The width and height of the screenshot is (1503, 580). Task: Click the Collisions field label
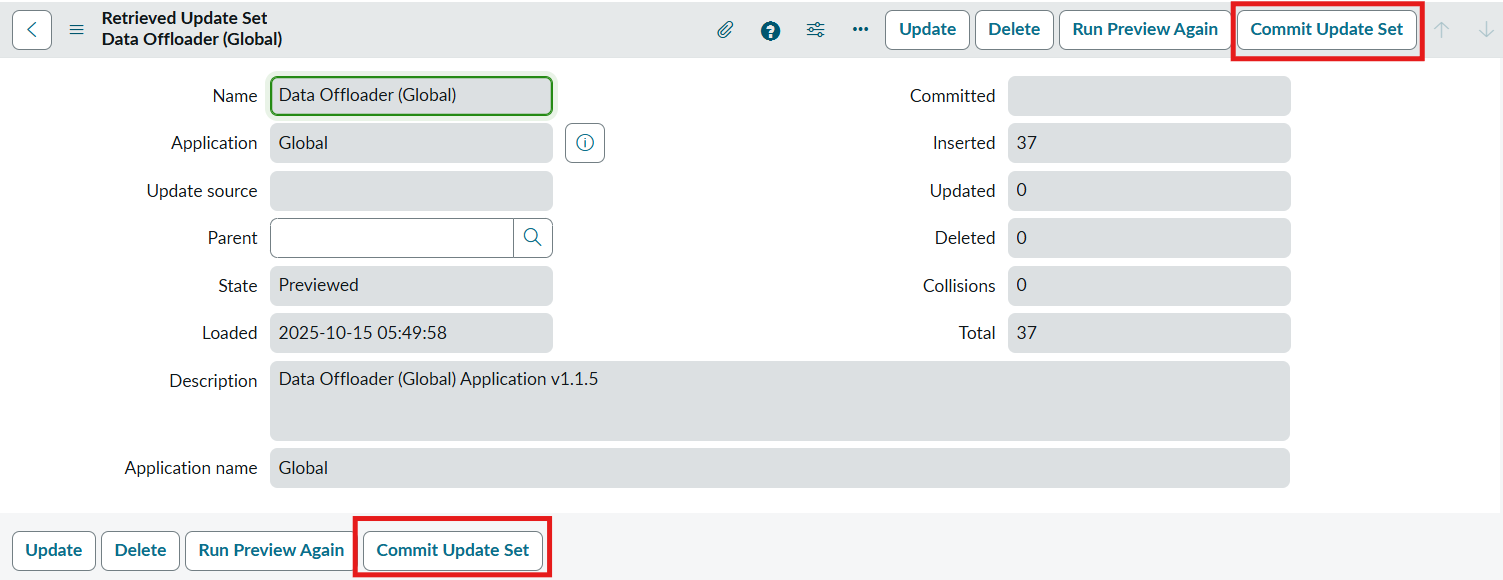[x=959, y=286]
